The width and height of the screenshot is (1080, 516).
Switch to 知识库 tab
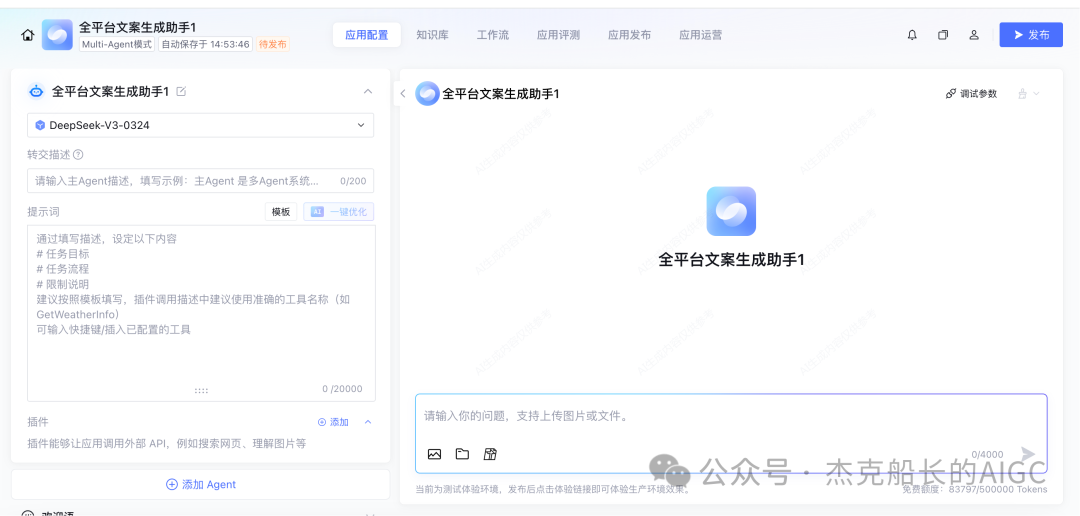point(433,35)
